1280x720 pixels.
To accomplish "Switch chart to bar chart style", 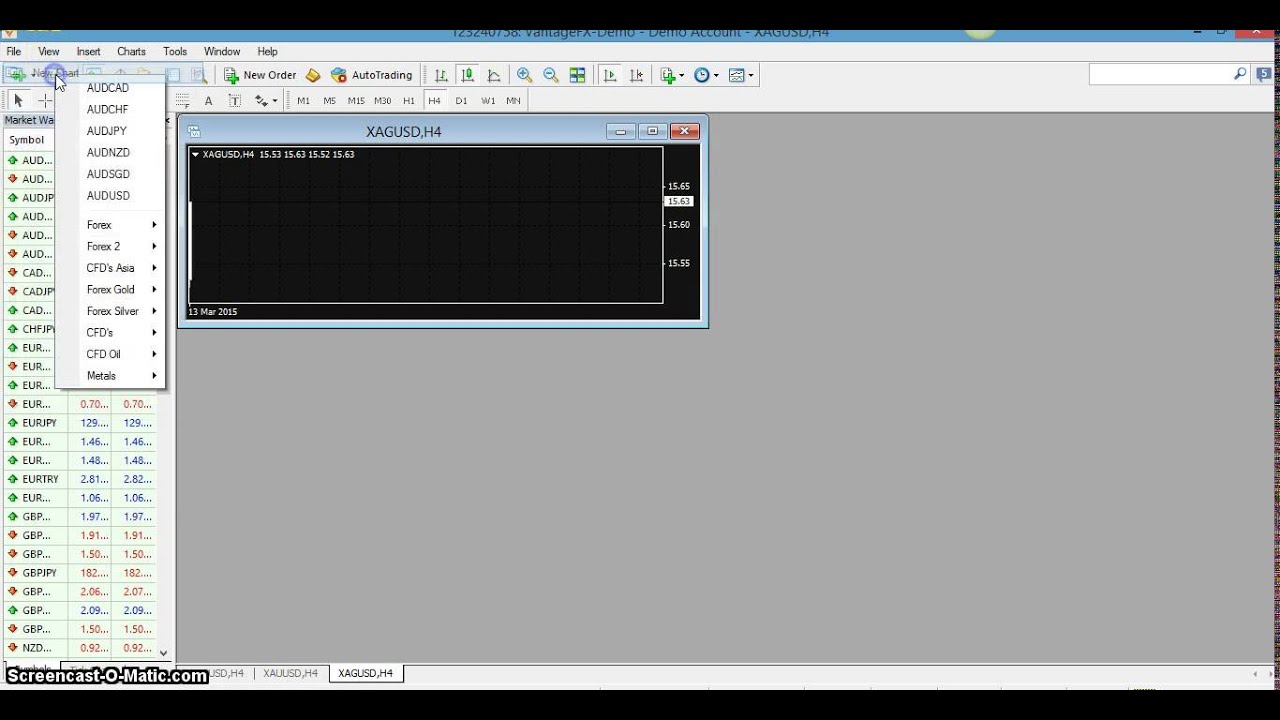I will click(441, 75).
